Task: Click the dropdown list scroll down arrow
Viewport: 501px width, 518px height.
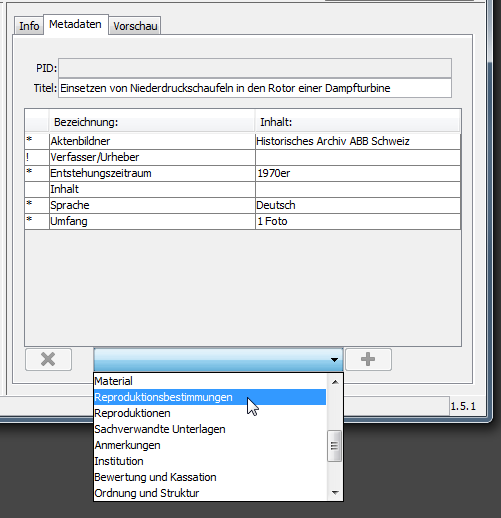Action: click(x=335, y=492)
